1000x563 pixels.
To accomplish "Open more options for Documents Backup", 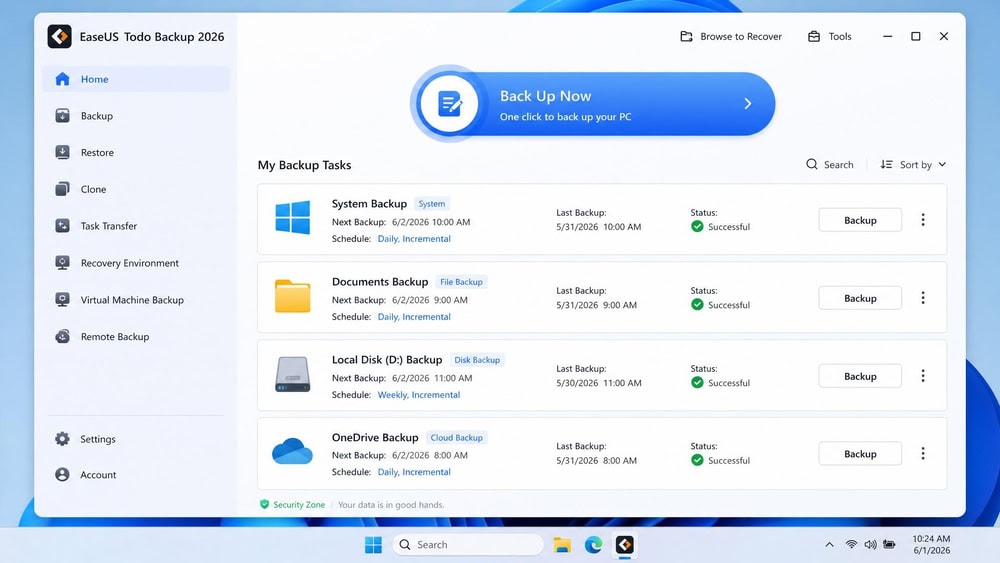I will coord(923,298).
